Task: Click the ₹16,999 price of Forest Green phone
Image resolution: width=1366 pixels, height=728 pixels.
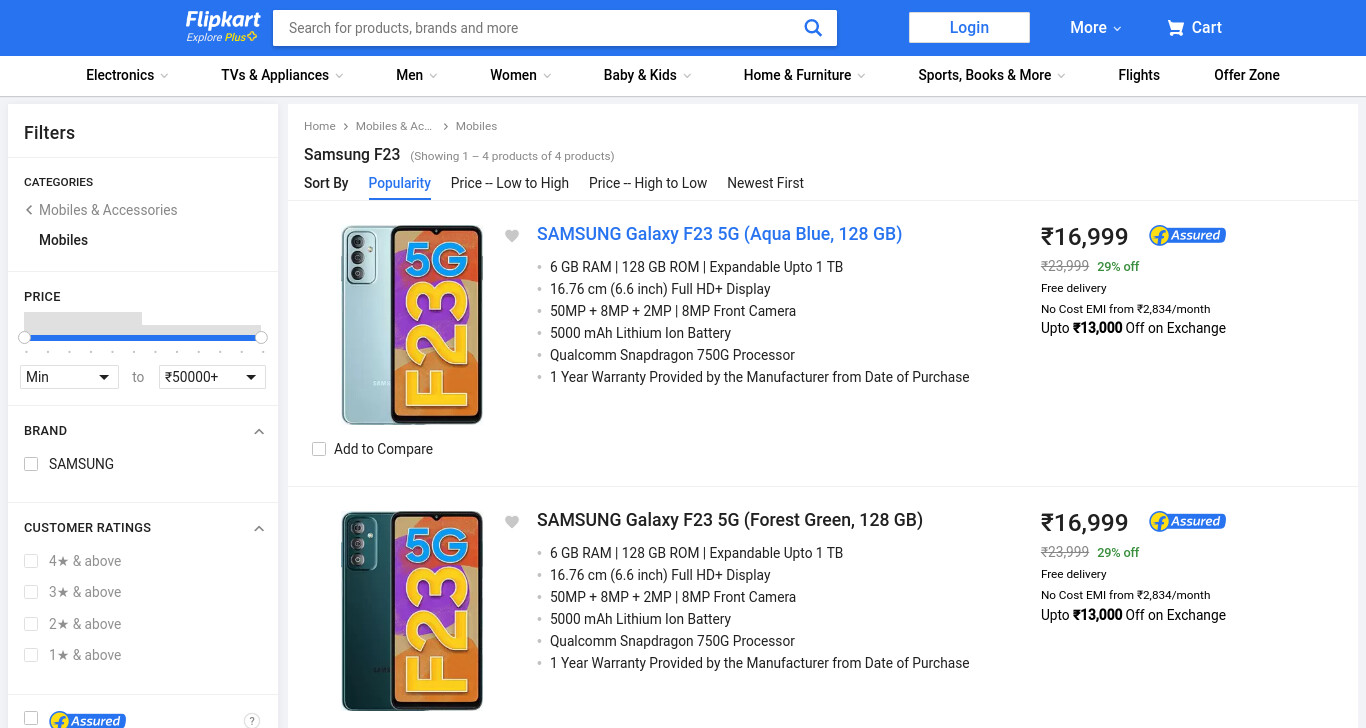Action: click(1085, 523)
